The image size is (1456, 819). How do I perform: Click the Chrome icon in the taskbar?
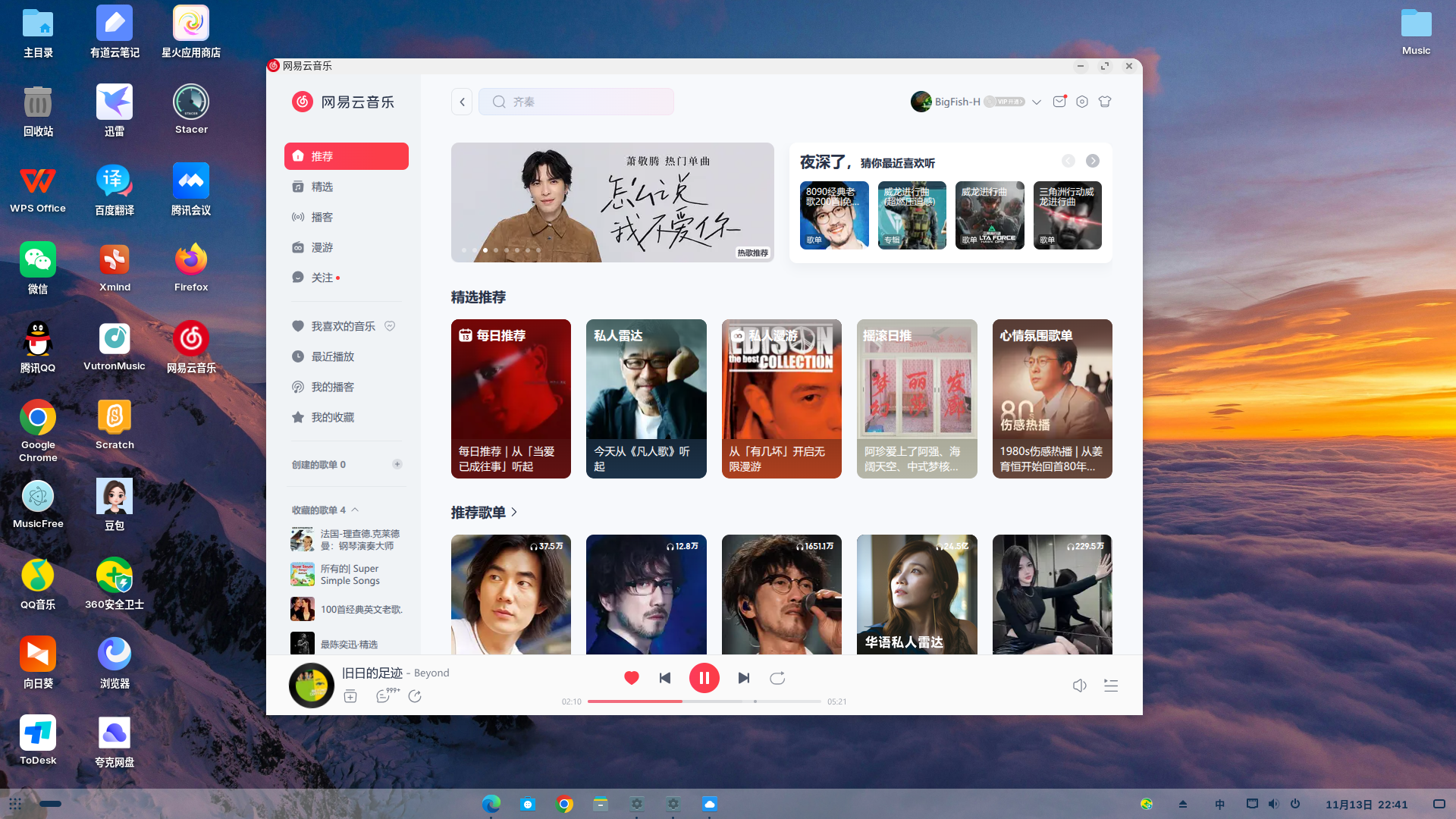pyautogui.click(x=564, y=804)
